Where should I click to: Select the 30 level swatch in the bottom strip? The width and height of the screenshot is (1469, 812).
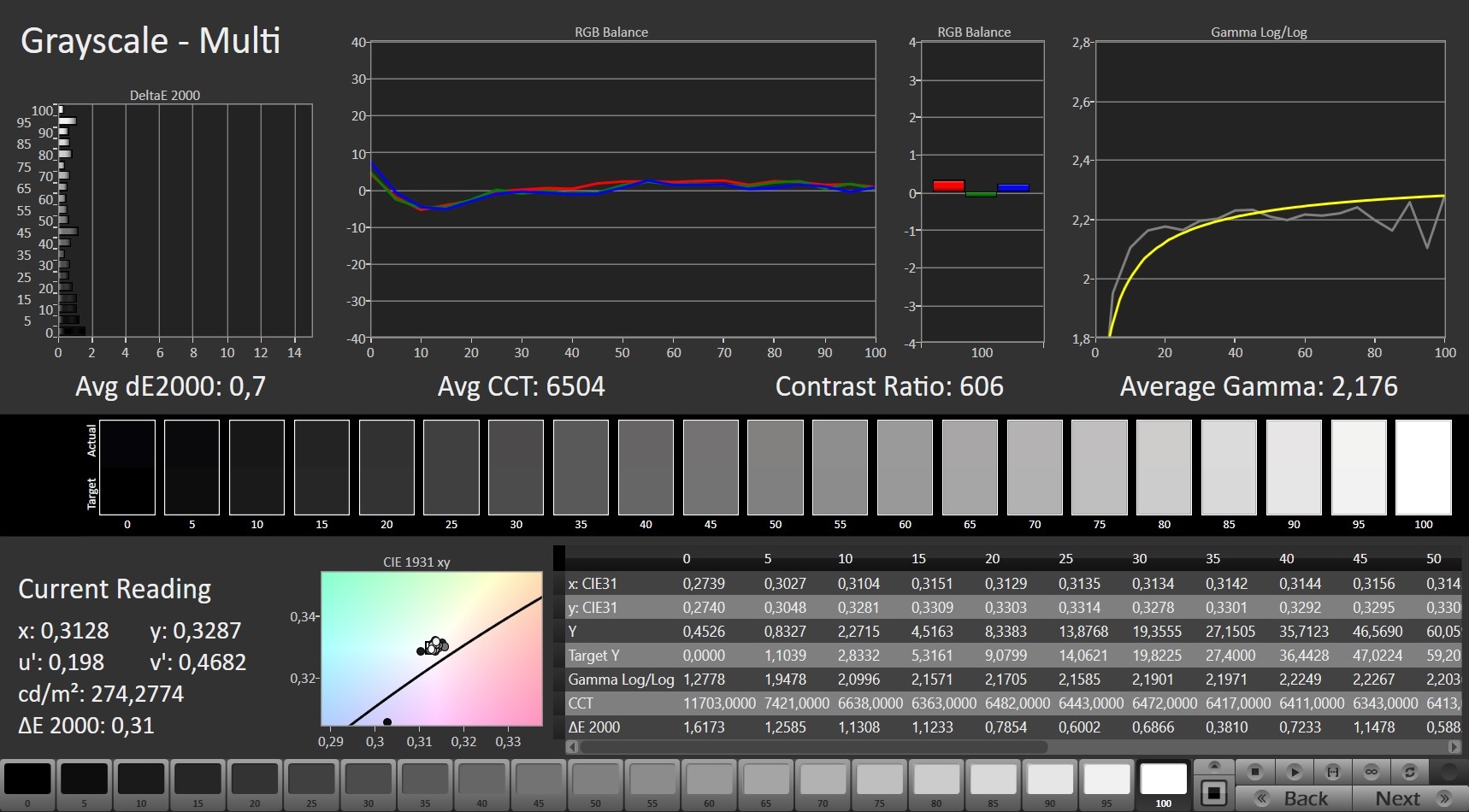368,784
